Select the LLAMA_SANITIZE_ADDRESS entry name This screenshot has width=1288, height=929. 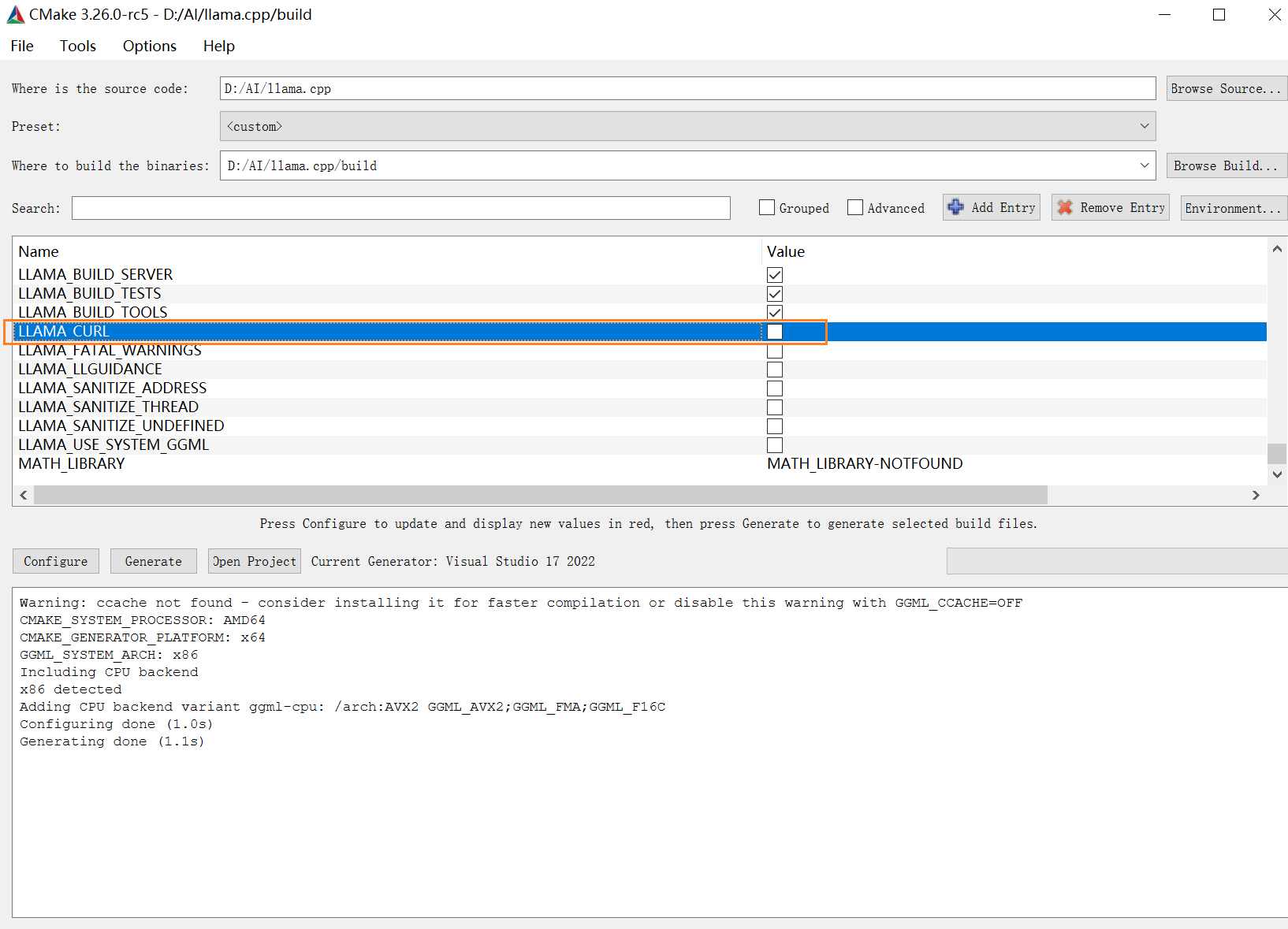pyautogui.click(x=113, y=388)
